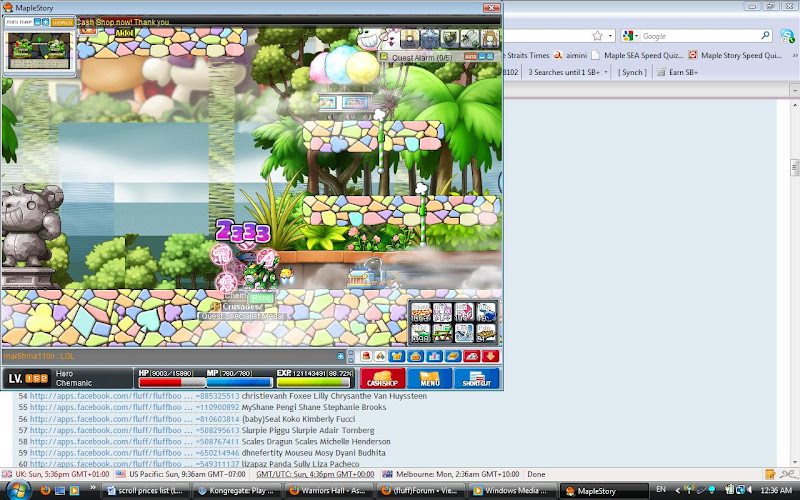Open Maple SEA Speed Quiz bookmark
The image size is (800, 500).
tap(637, 55)
